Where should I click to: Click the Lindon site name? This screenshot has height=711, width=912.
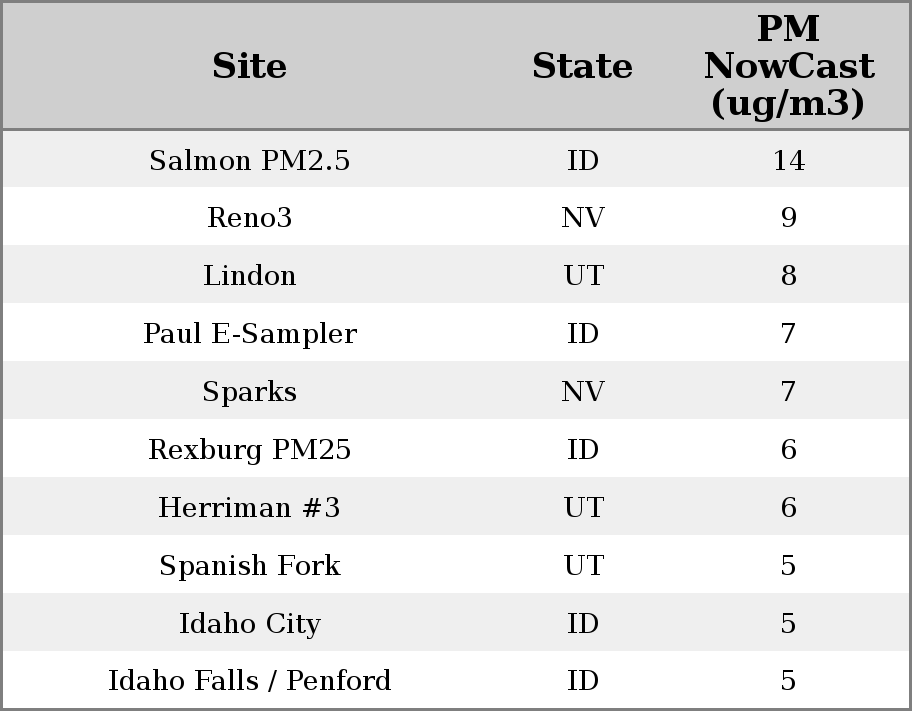[x=250, y=276]
